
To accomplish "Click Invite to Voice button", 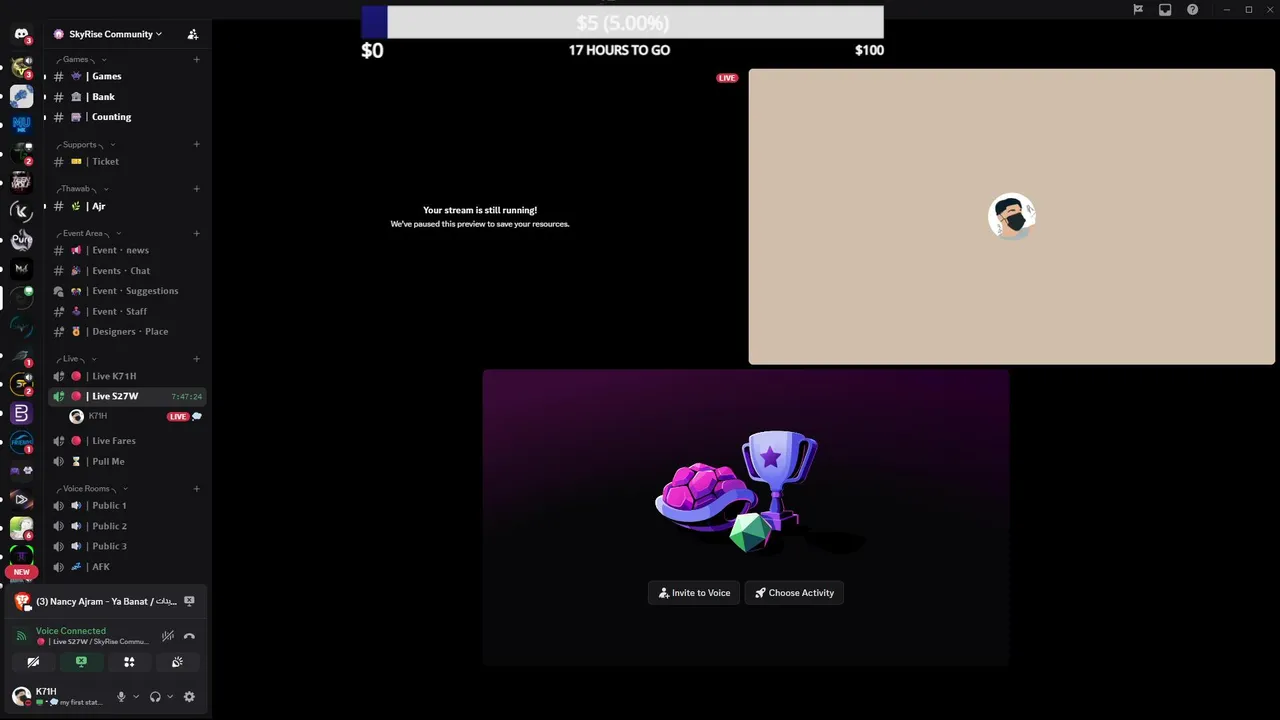I will [x=694, y=593].
